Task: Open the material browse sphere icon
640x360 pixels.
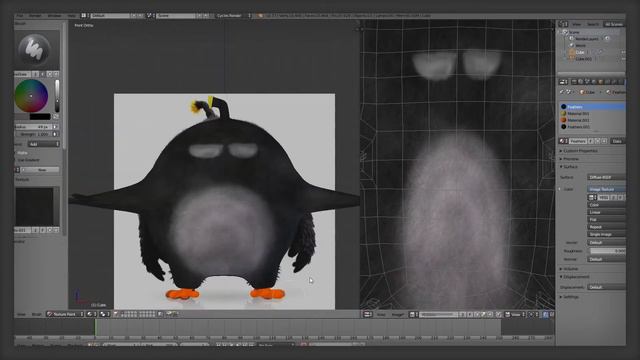Action: click(x=563, y=141)
